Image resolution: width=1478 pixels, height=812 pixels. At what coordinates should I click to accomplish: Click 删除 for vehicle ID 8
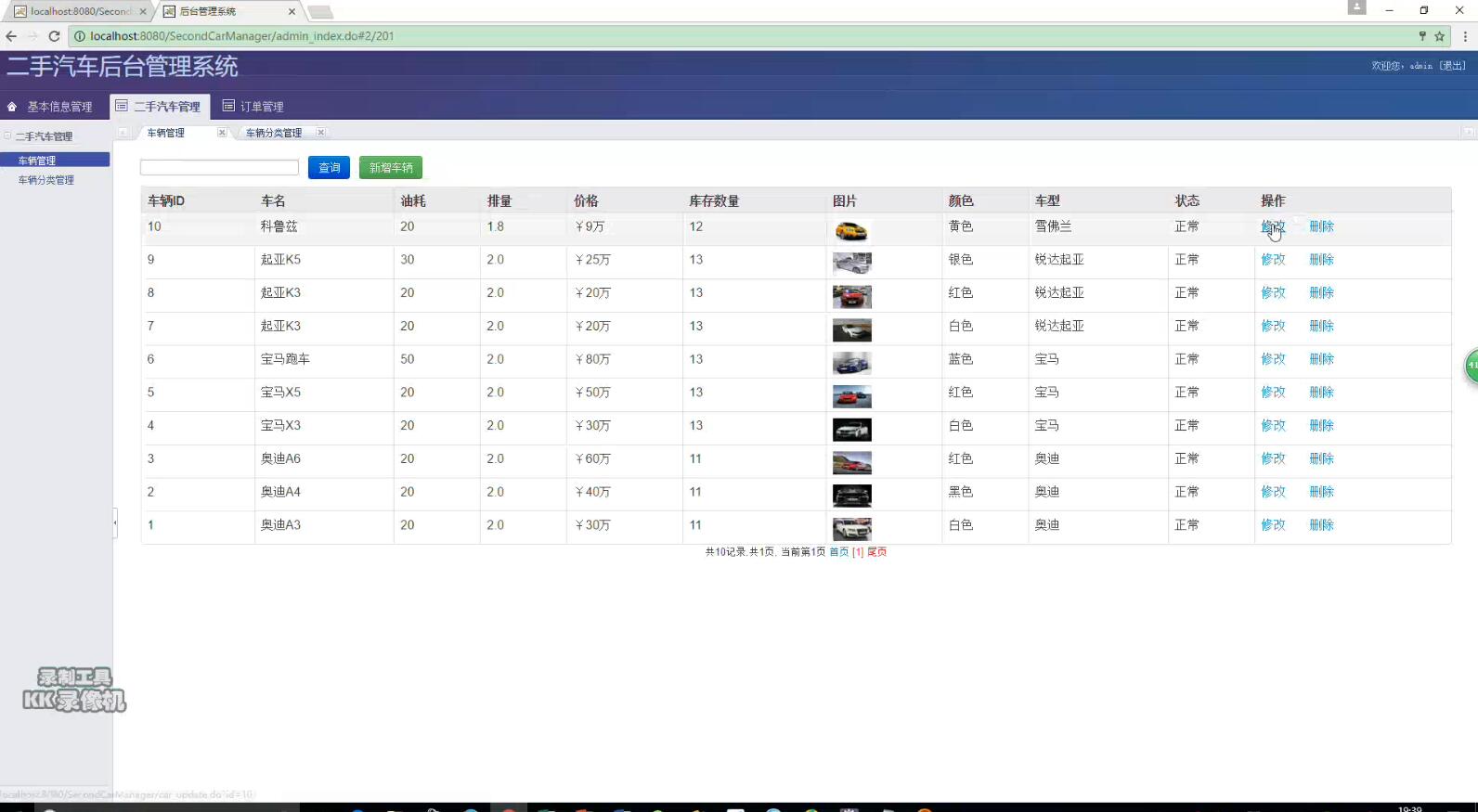click(1321, 293)
